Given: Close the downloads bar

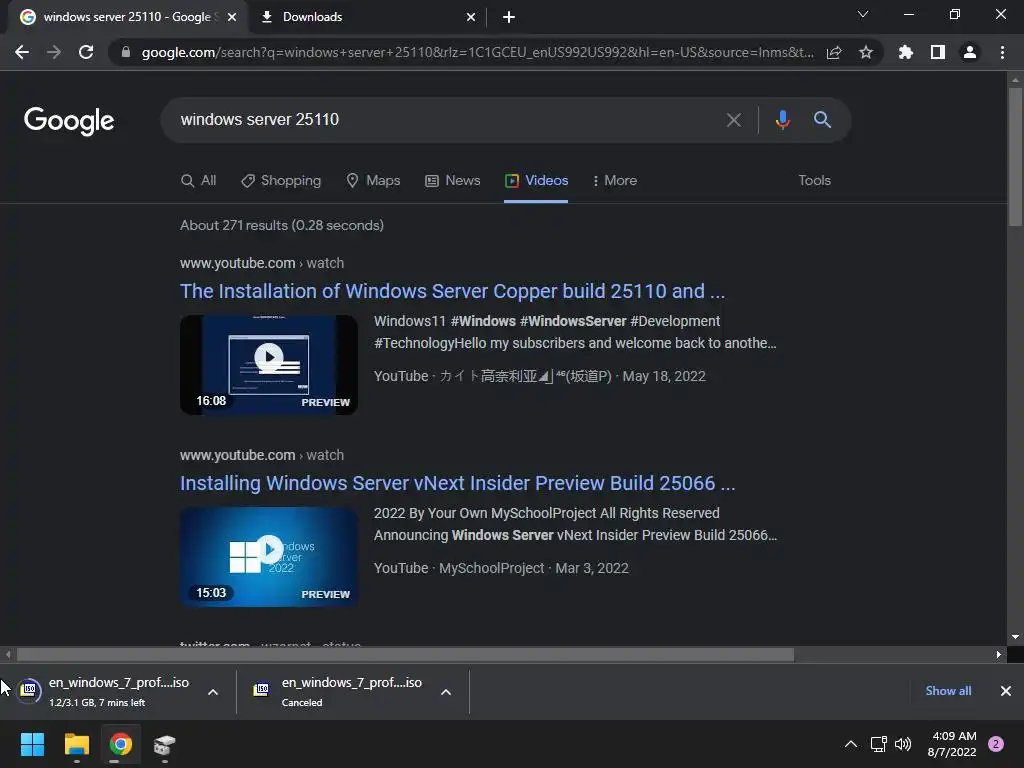Looking at the screenshot, I should 1006,691.
